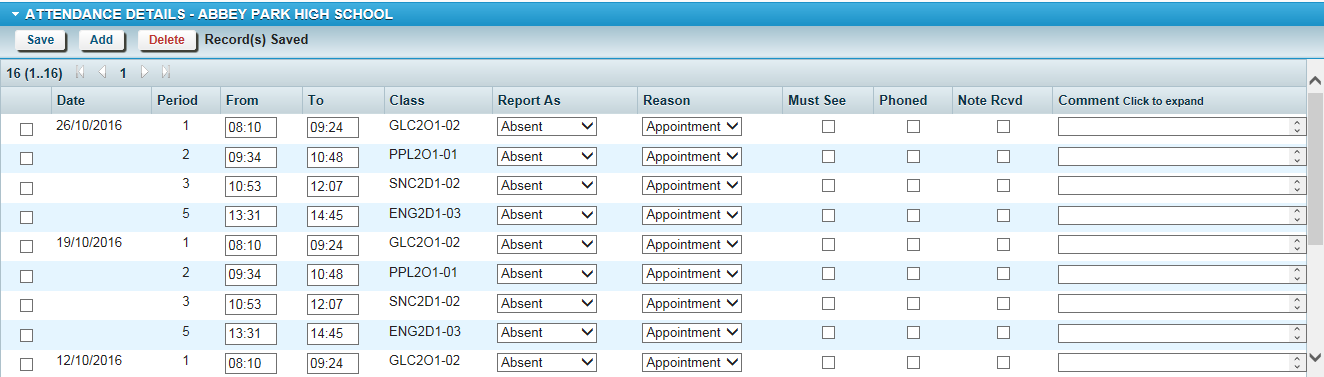Go to first page pagination icon
Viewport: 1324px width, 377px height.
80,73
